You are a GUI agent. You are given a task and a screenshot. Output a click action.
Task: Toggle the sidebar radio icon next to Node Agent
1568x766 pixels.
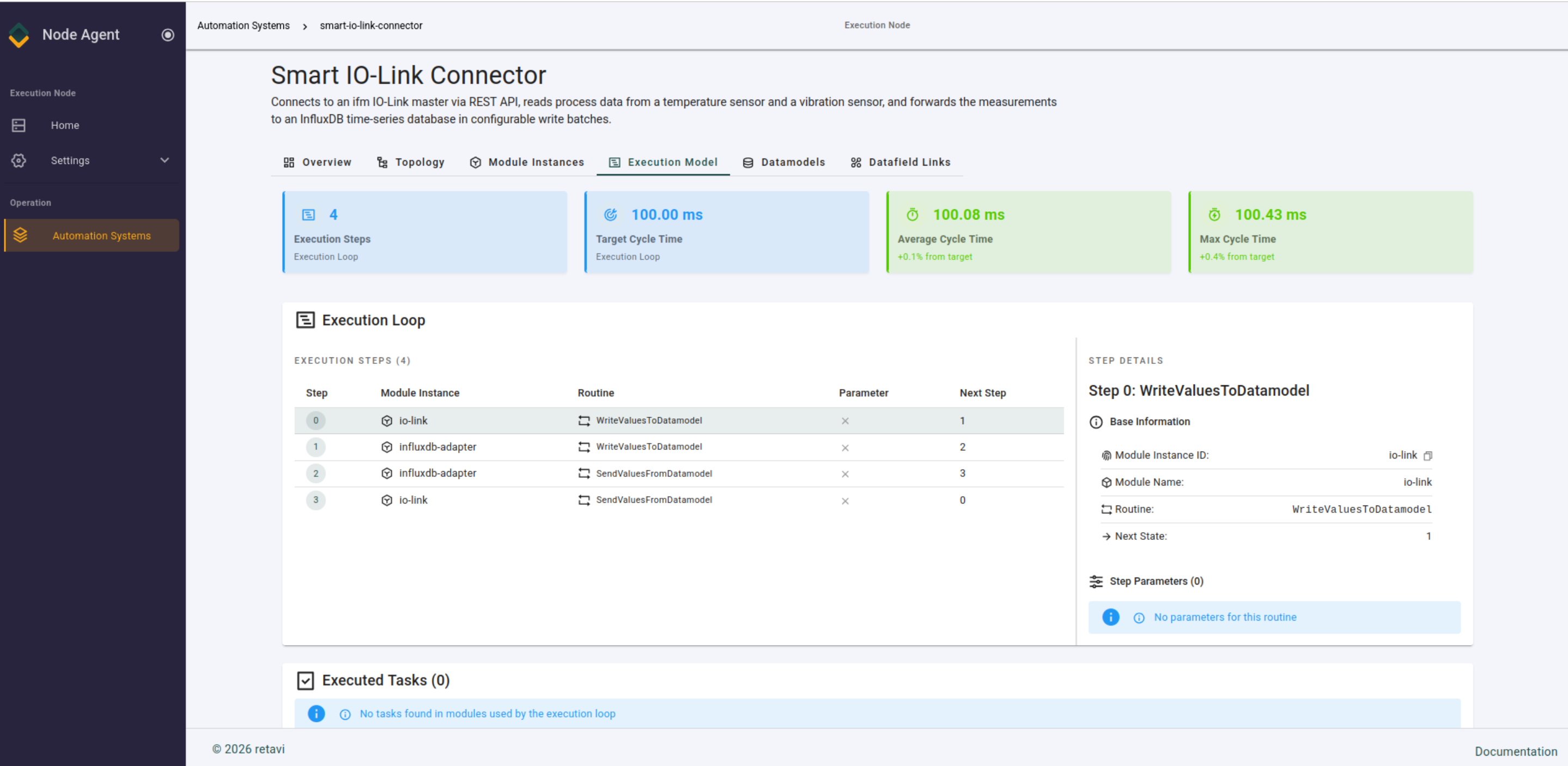click(x=167, y=35)
